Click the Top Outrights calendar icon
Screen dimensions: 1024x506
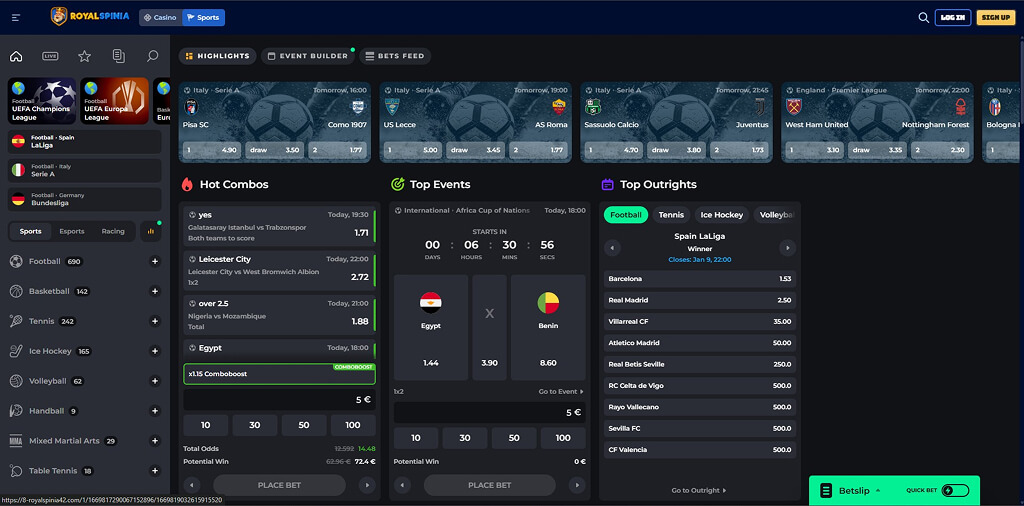607,185
